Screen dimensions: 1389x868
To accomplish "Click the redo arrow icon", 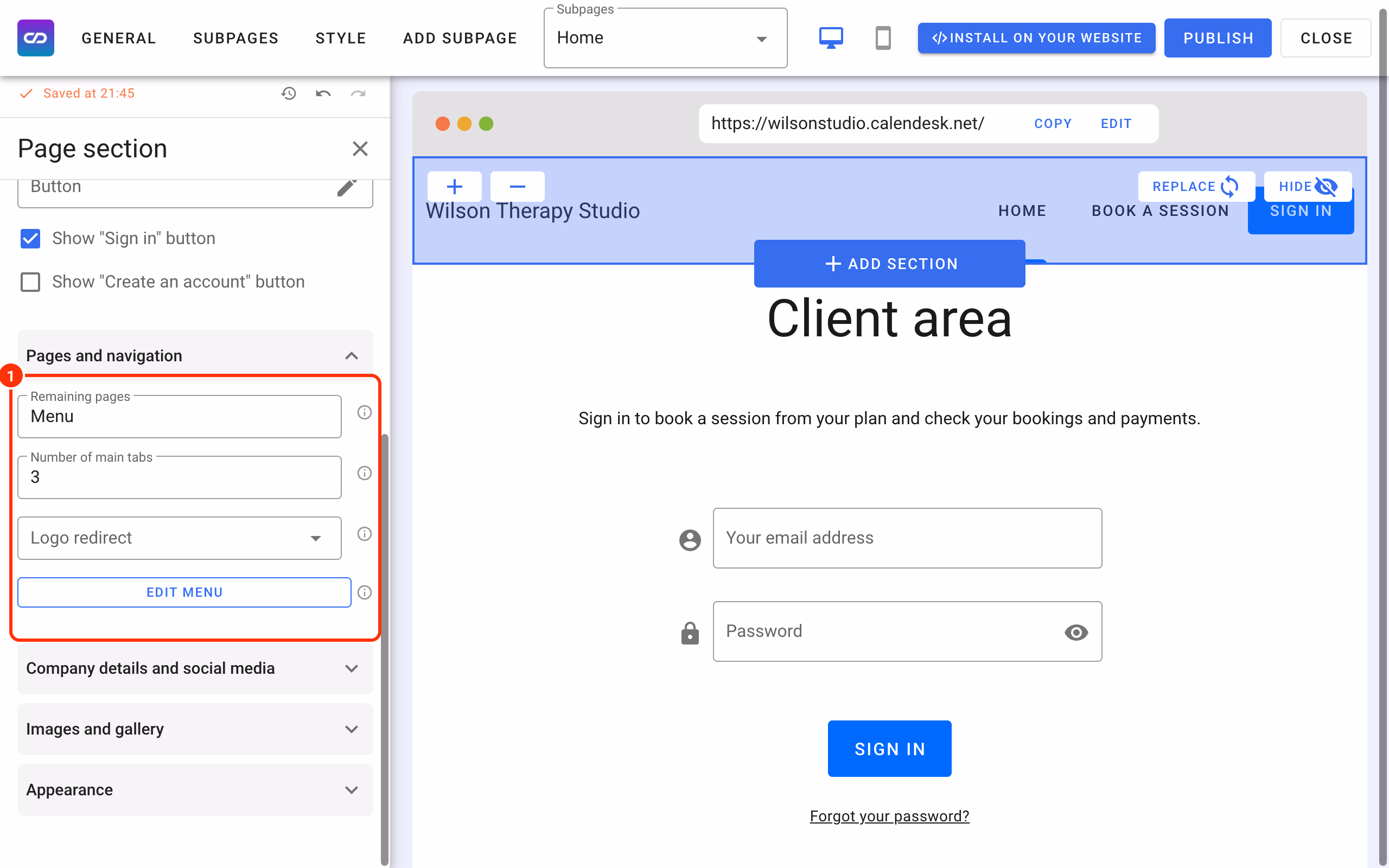I will point(358,93).
